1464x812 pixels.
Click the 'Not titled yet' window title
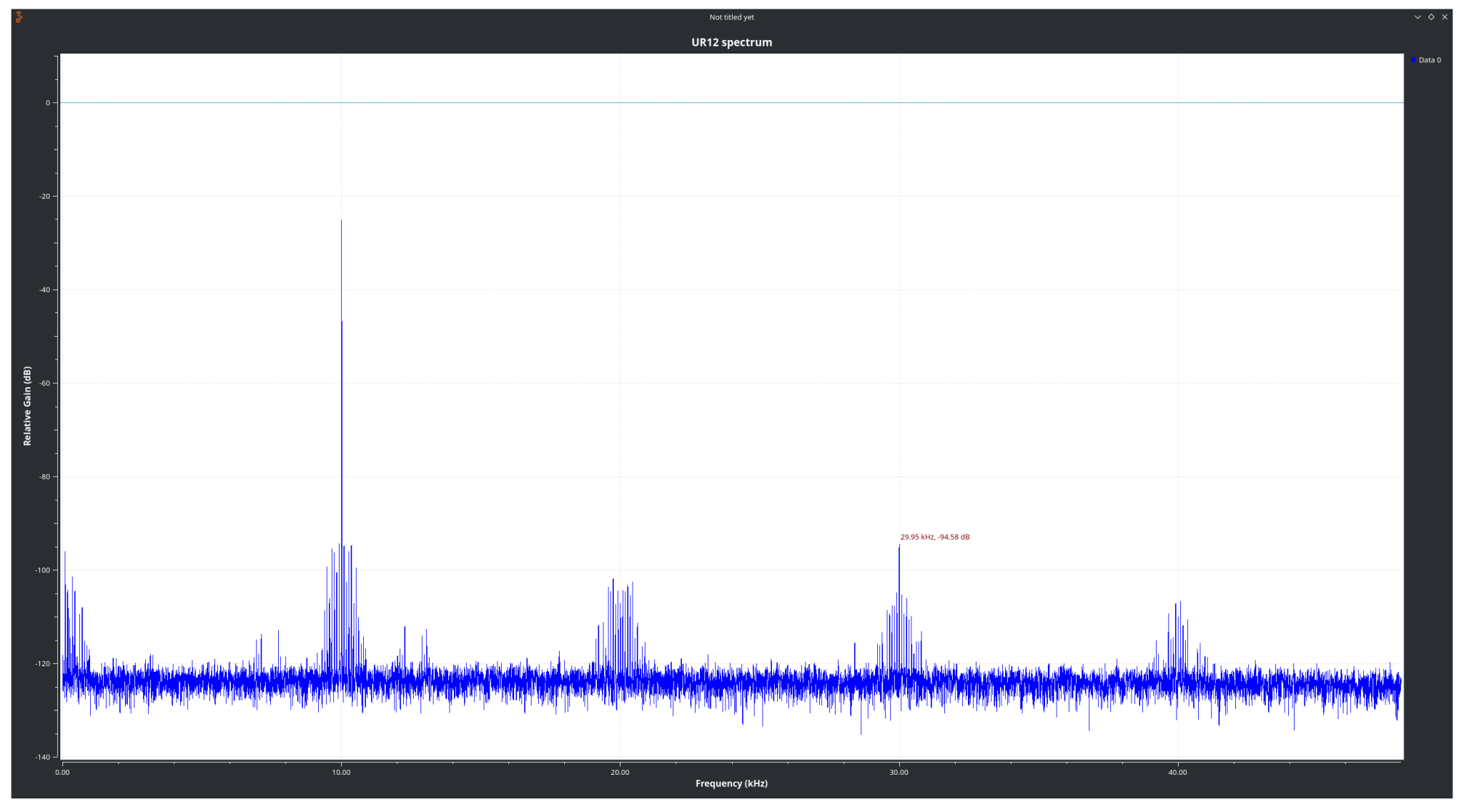[731, 17]
